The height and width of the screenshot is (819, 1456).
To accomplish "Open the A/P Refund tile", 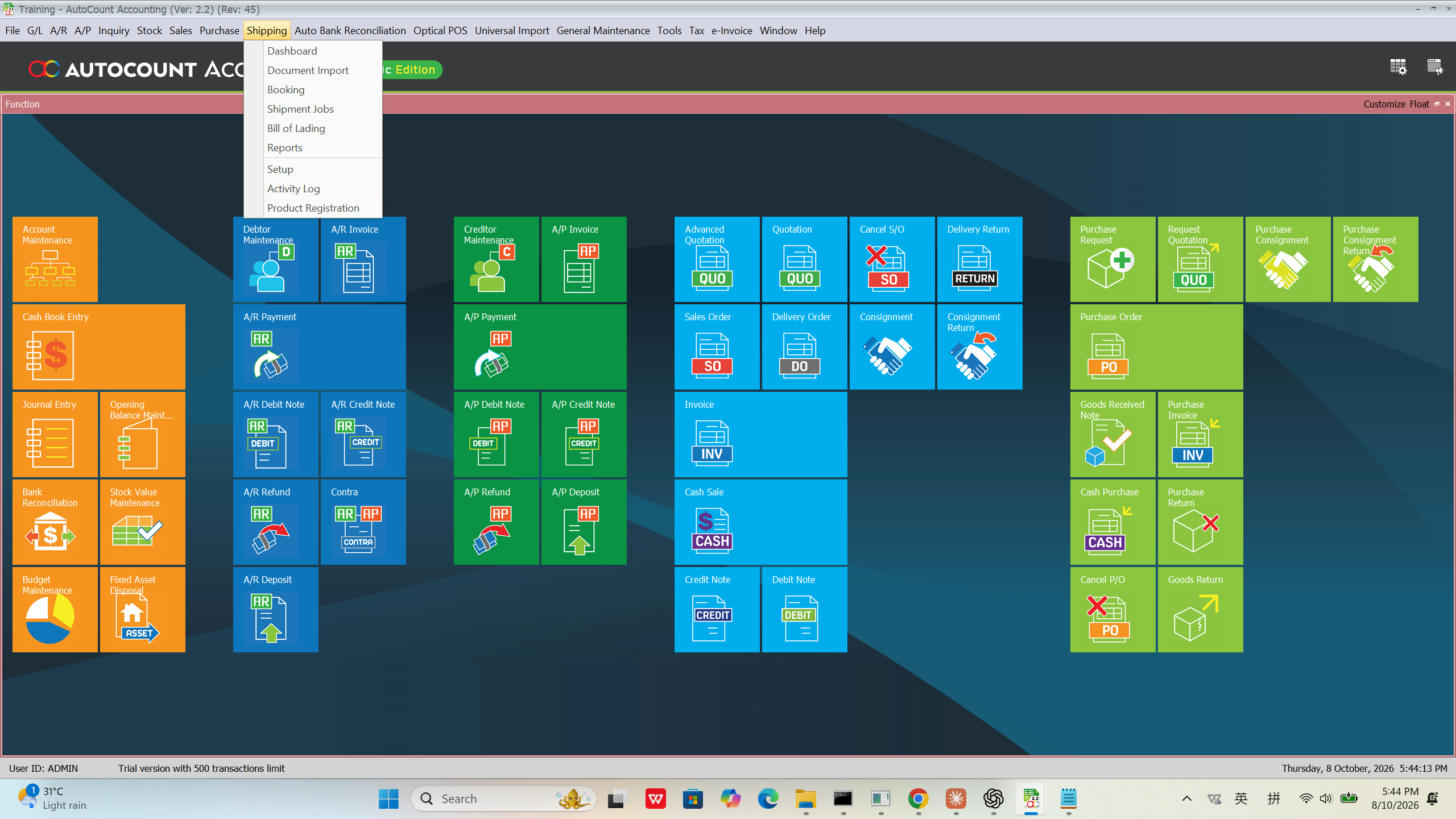I will click(496, 522).
